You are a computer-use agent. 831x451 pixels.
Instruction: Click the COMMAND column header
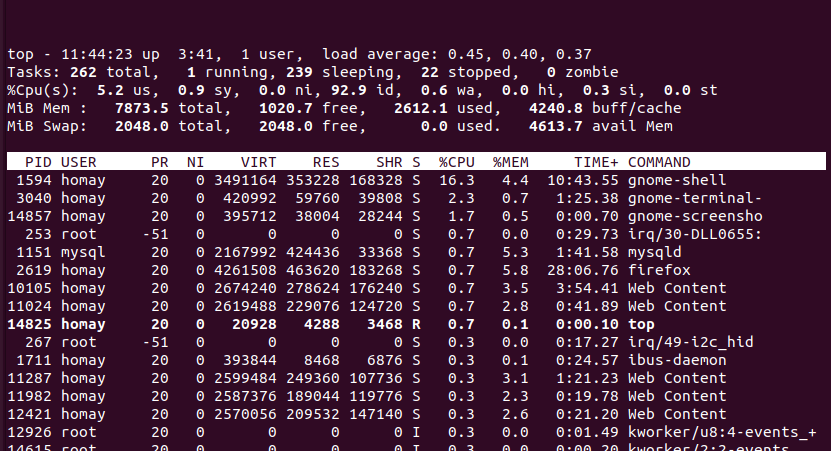pos(659,162)
